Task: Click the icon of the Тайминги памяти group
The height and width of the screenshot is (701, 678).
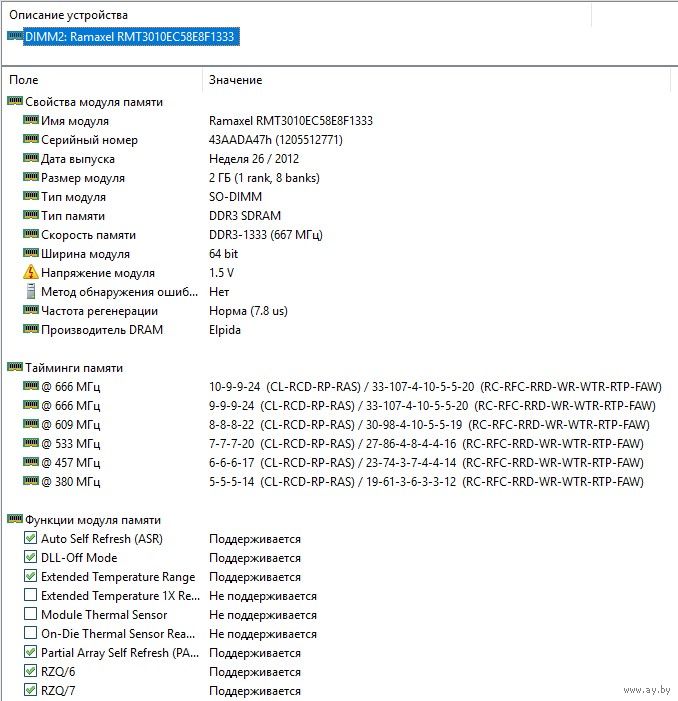Action: tap(14, 368)
